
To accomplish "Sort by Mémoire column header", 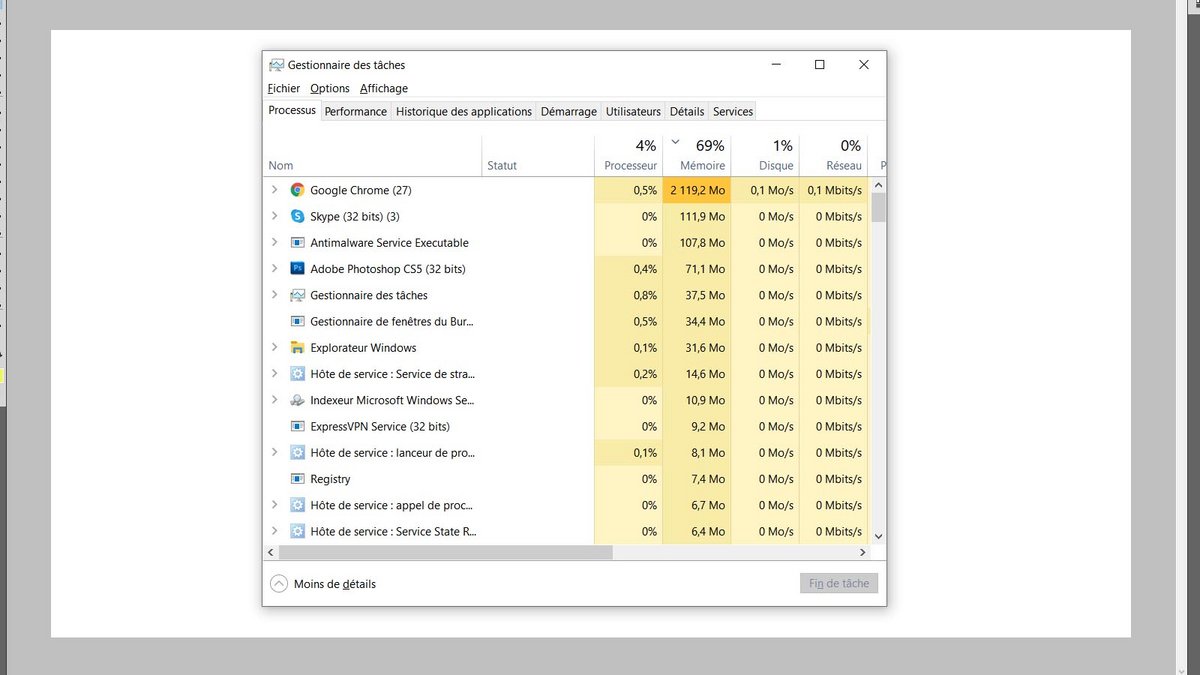I will pyautogui.click(x=696, y=156).
